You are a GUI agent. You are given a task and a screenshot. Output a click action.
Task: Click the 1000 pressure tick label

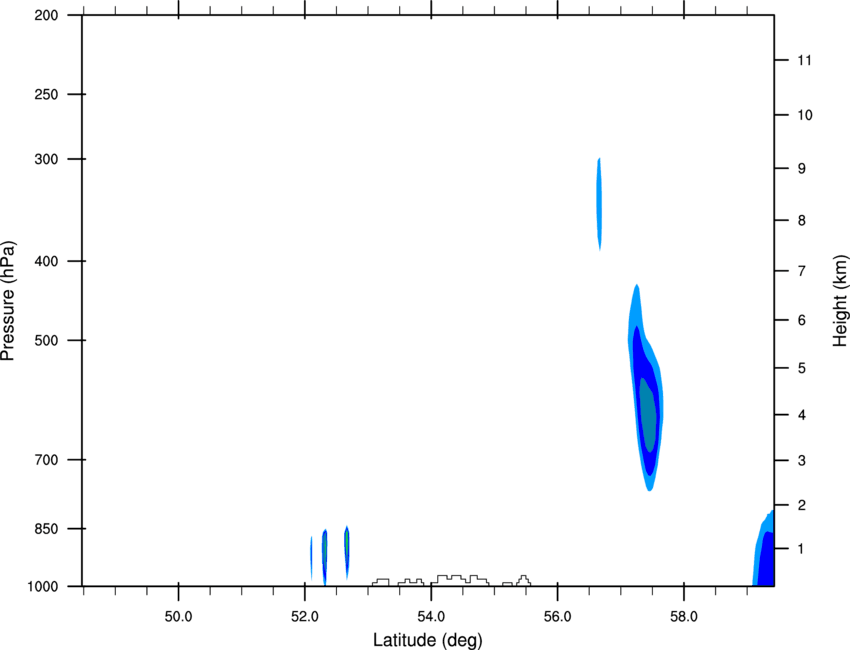click(42, 587)
